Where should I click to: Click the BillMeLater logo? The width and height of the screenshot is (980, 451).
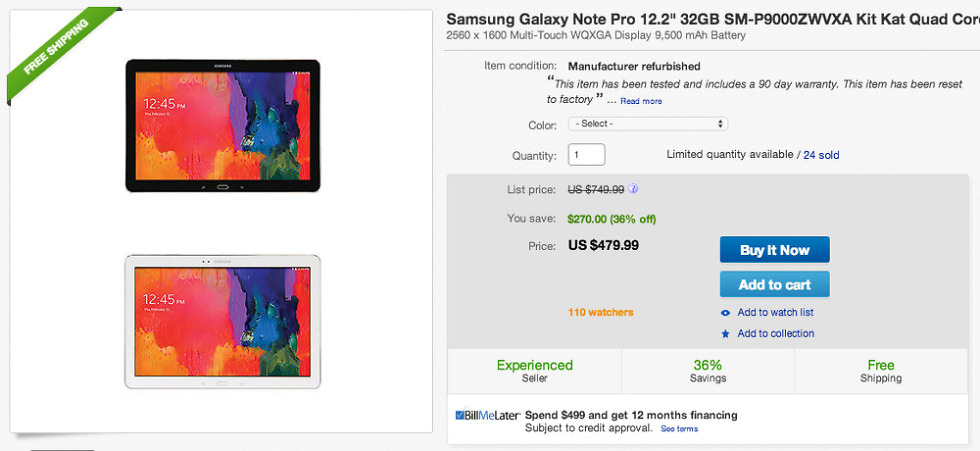pos(487,415)
